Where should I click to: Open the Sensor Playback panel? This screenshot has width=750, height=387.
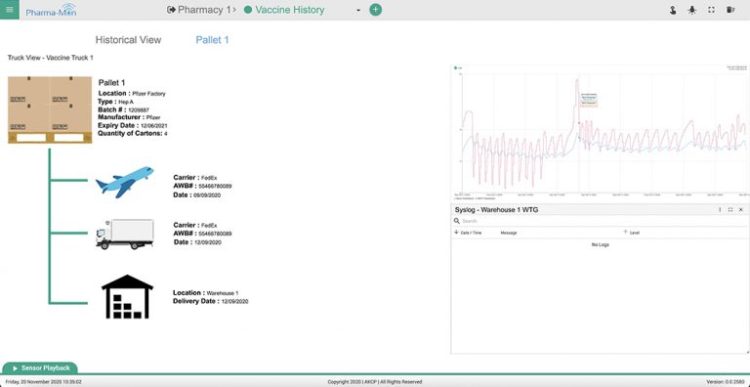40,368
